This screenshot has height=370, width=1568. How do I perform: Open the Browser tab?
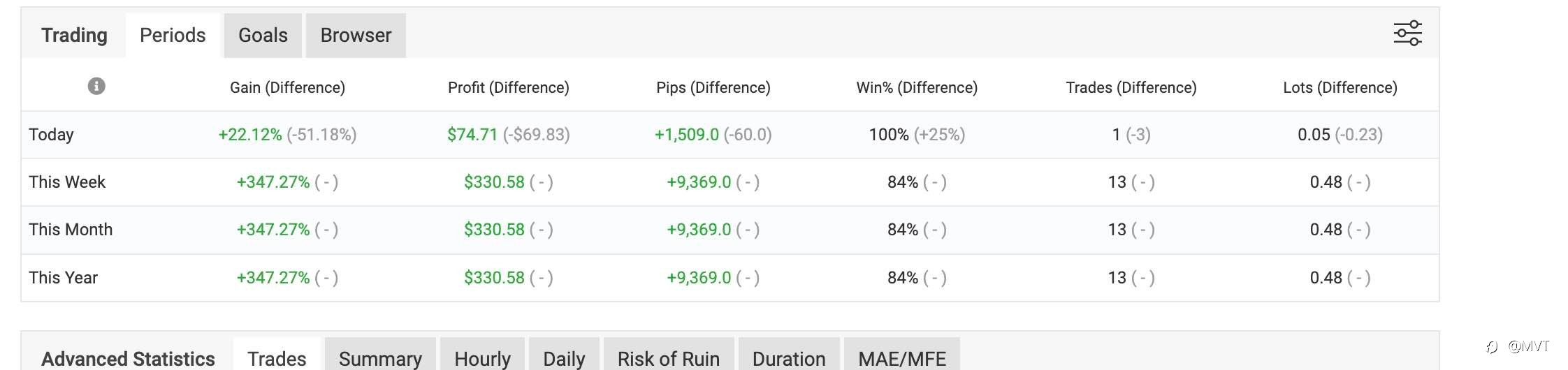(356, 35)
